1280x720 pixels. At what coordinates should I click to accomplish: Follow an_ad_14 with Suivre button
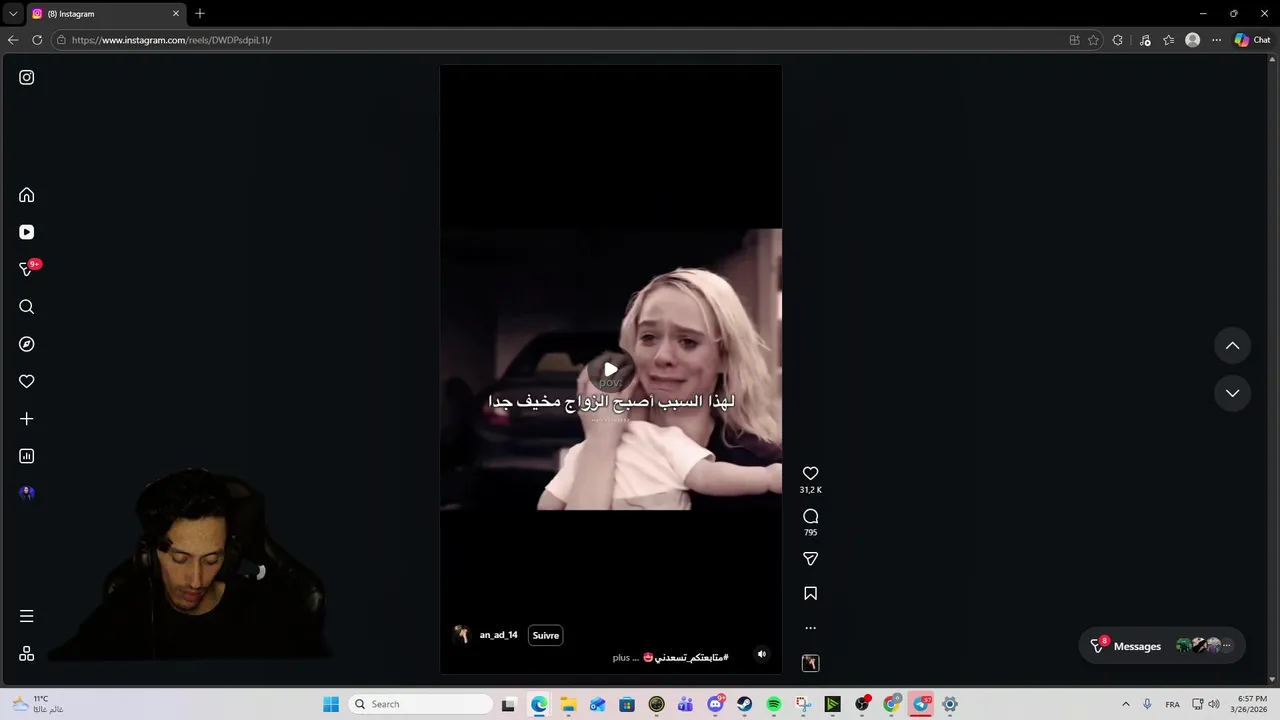pos(546,635)
